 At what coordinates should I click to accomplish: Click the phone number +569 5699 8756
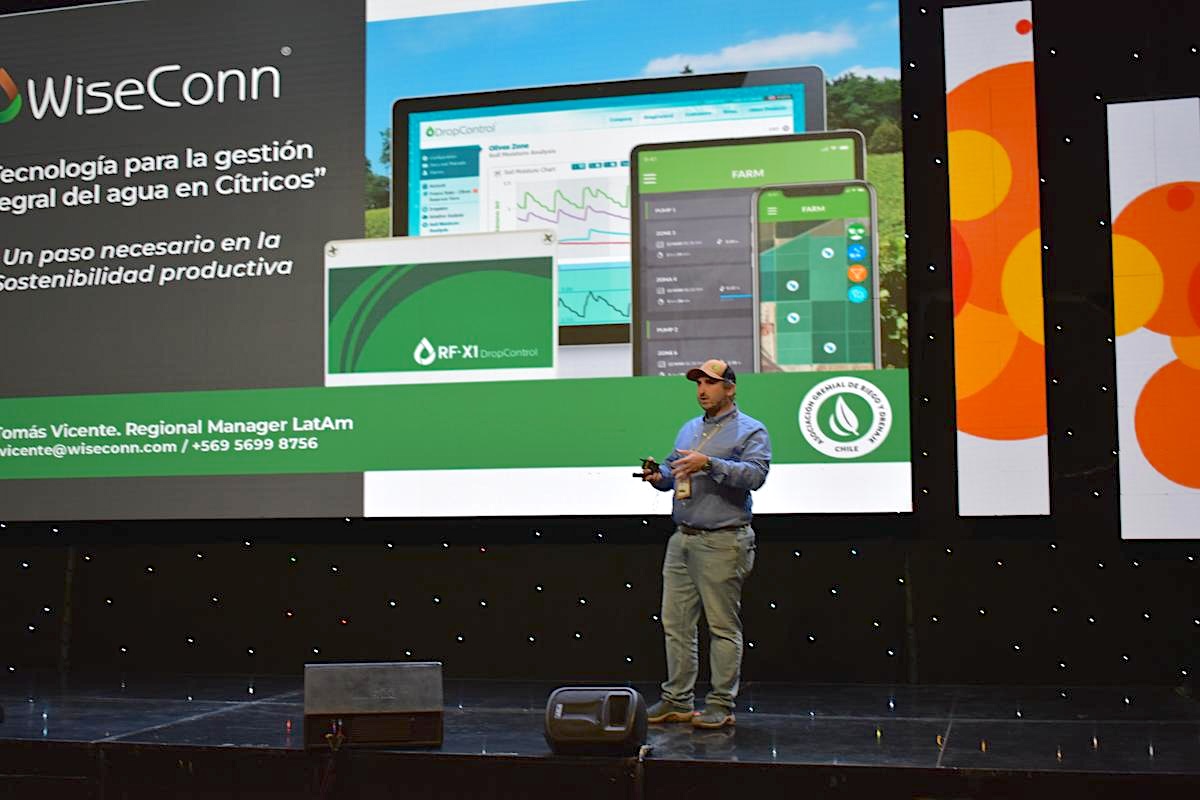pyautogui.click(x=255, y=444)
